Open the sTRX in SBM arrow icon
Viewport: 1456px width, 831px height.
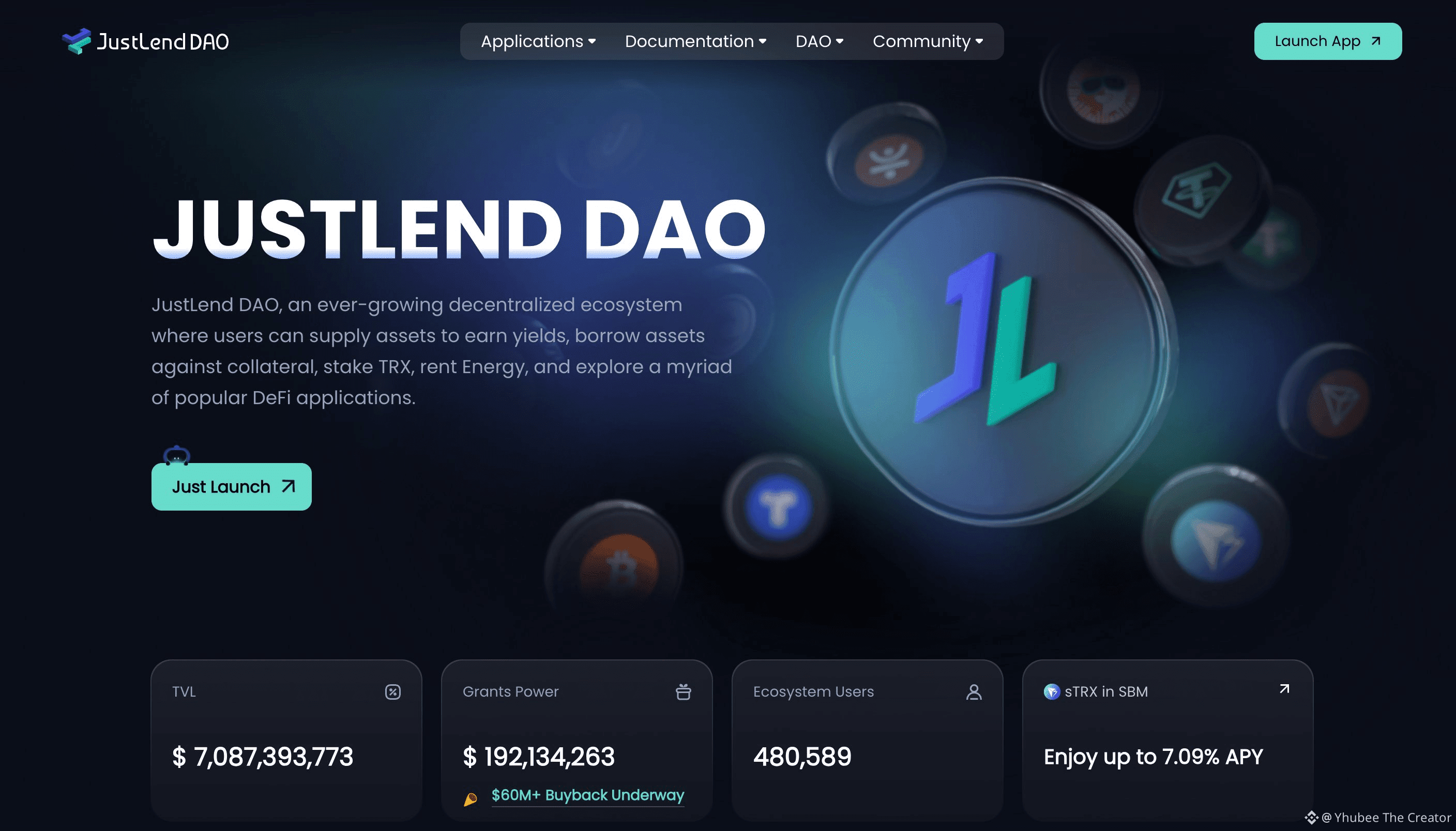[x=1284, y=689]
